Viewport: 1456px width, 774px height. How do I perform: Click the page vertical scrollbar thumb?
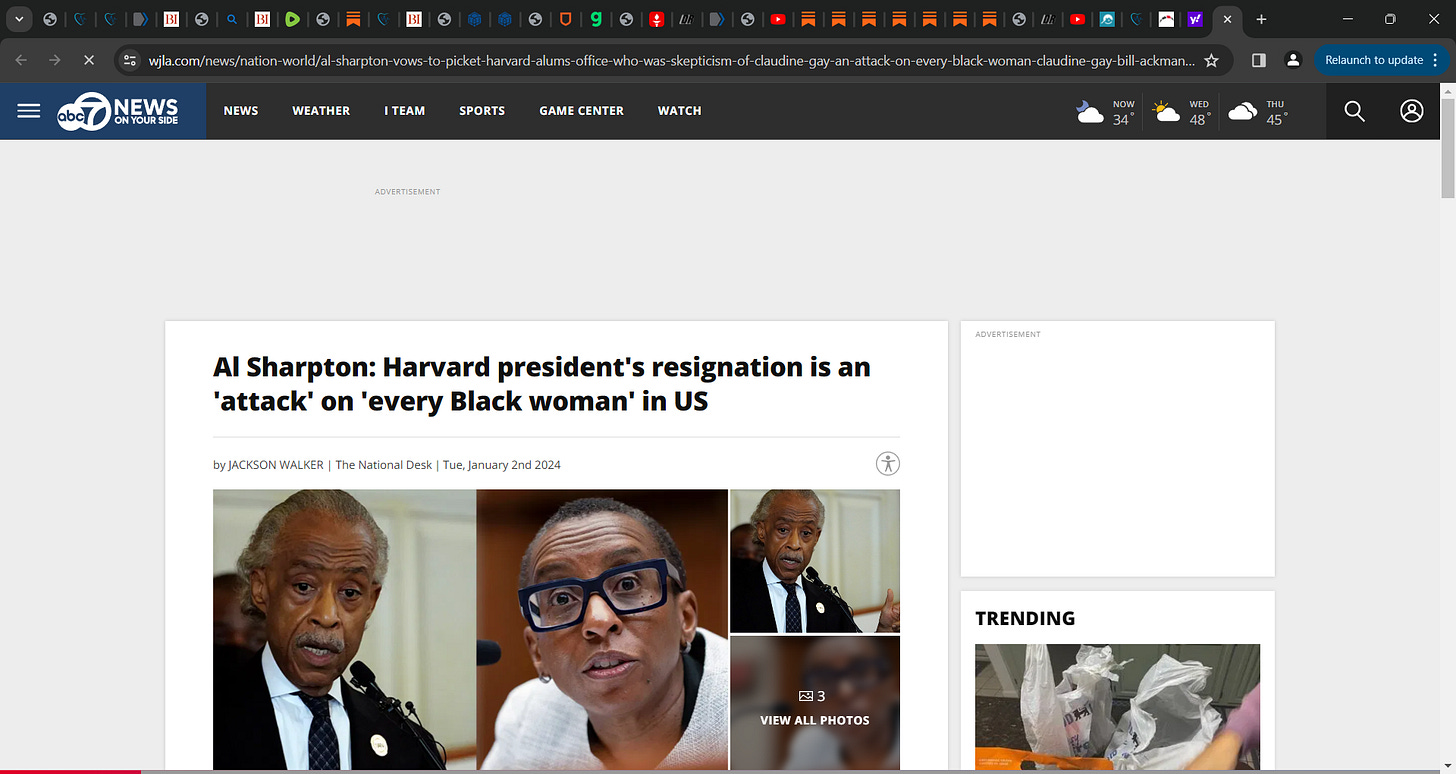point(1448,150)
